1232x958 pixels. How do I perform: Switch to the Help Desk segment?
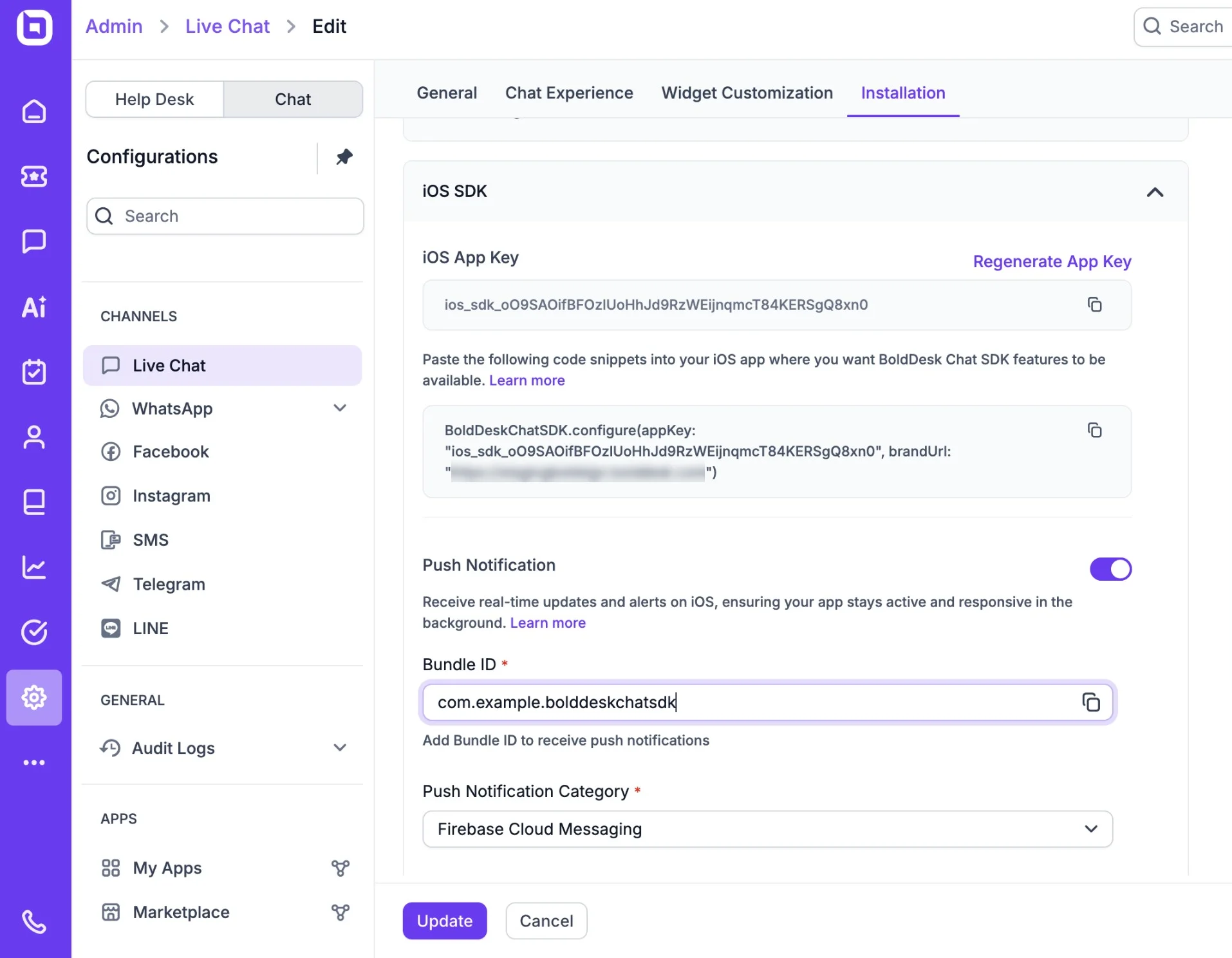click(x=154, y=99)
